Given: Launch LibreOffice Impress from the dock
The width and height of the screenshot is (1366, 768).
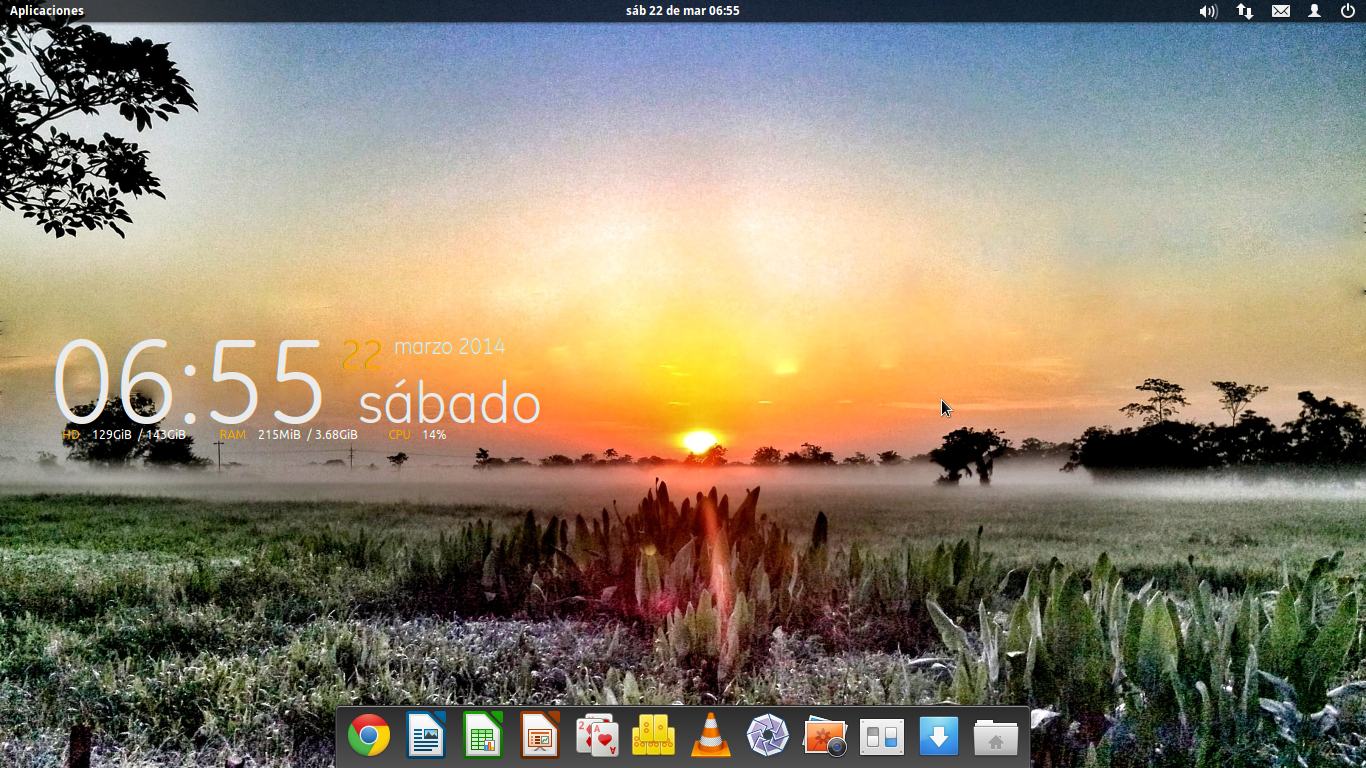Looking at the screenshot, I should [x=540, y=737].
